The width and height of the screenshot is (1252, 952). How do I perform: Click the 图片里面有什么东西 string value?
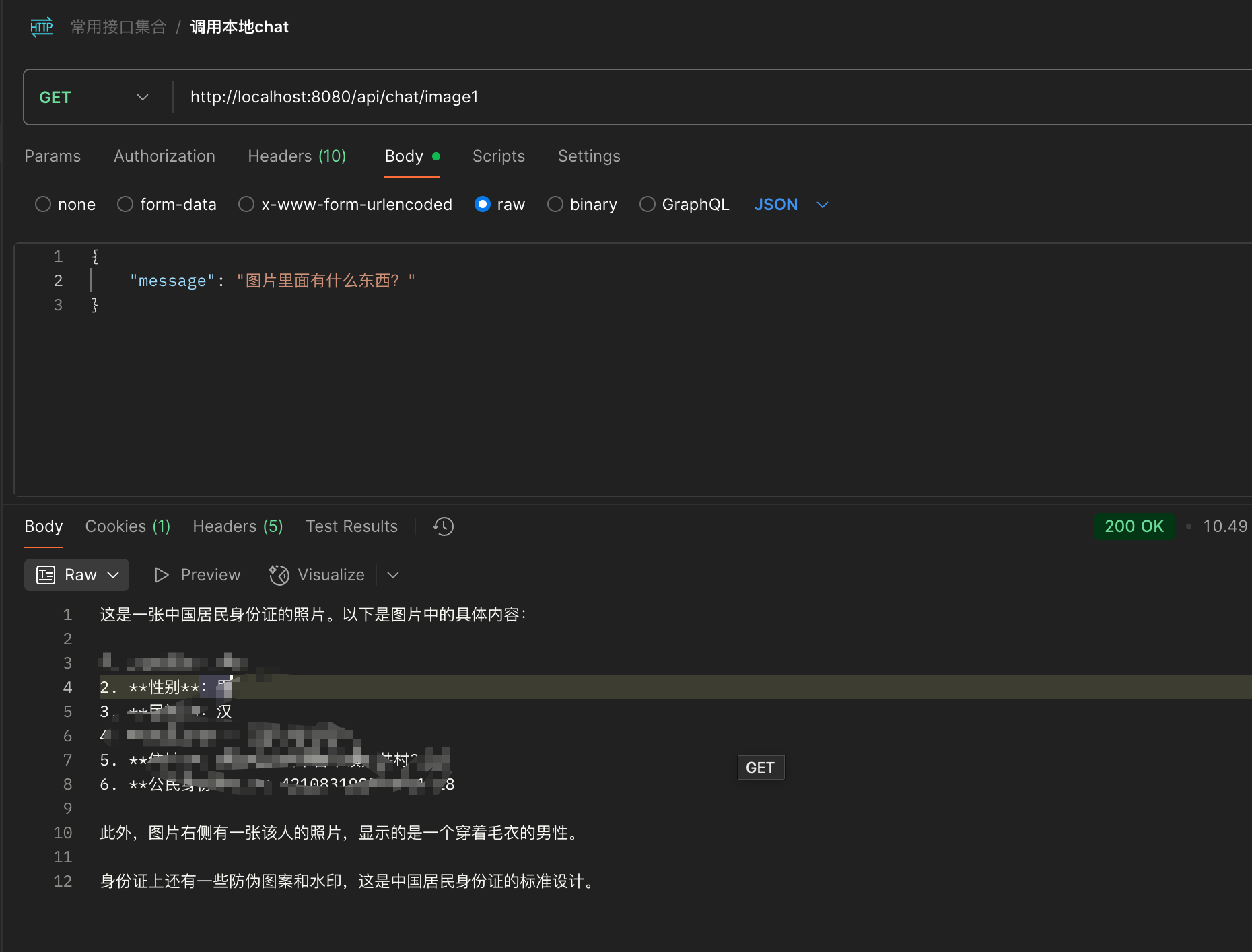click(326, 281)
